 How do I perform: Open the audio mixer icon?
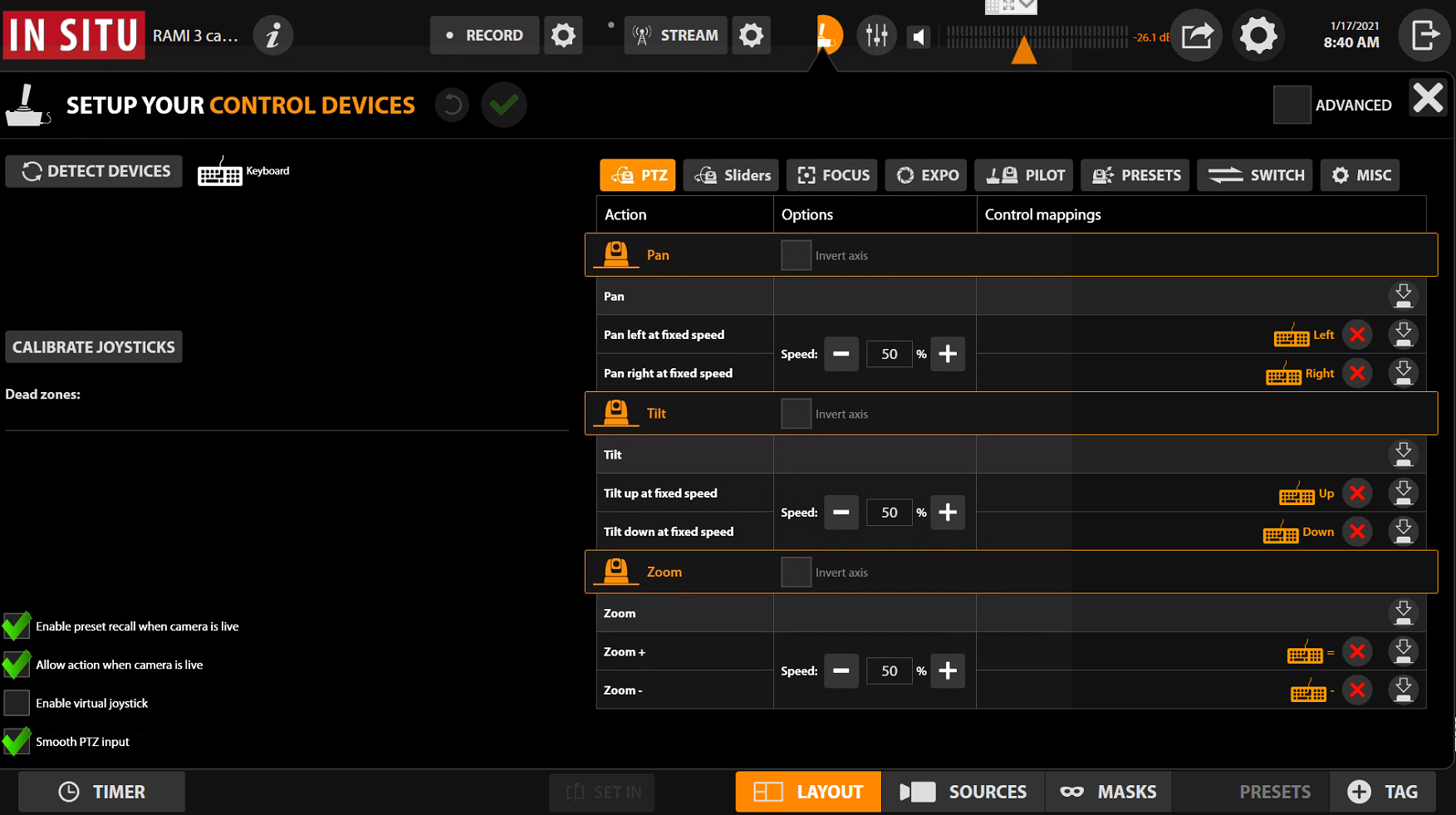point(876,36)
